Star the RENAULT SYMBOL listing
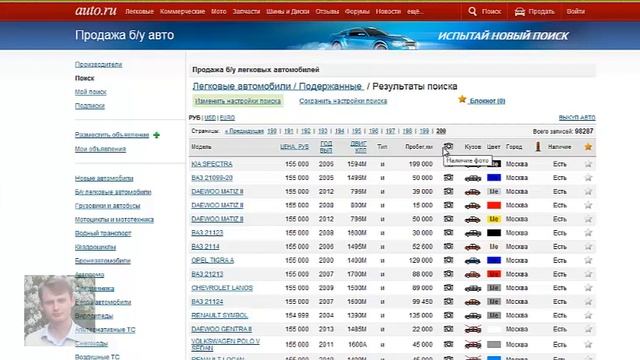 point(588,316)
